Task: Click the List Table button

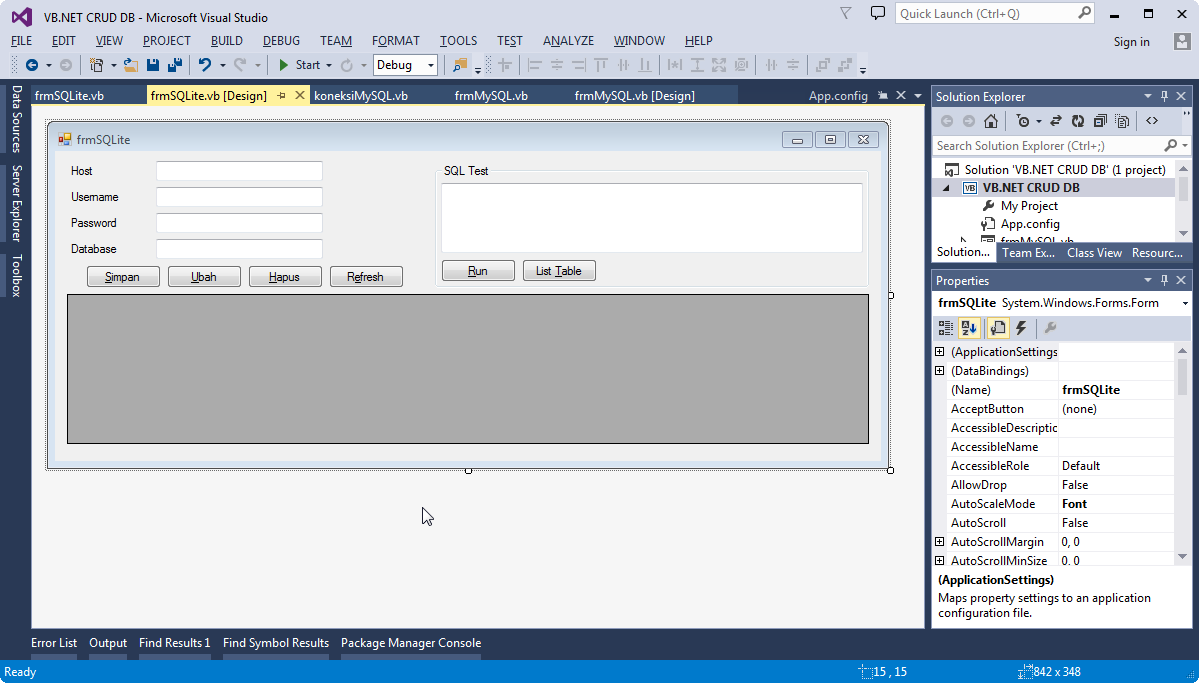Action: click(559, 271)
